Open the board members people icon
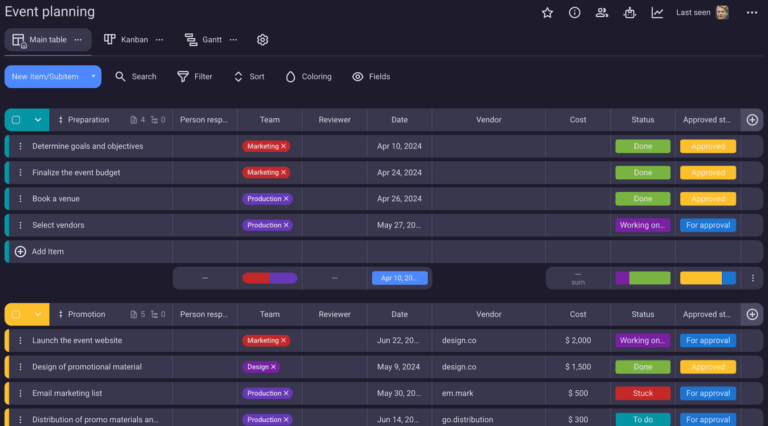Image resolution: width=768 pixels, height=426 pixels. [601, 13]
